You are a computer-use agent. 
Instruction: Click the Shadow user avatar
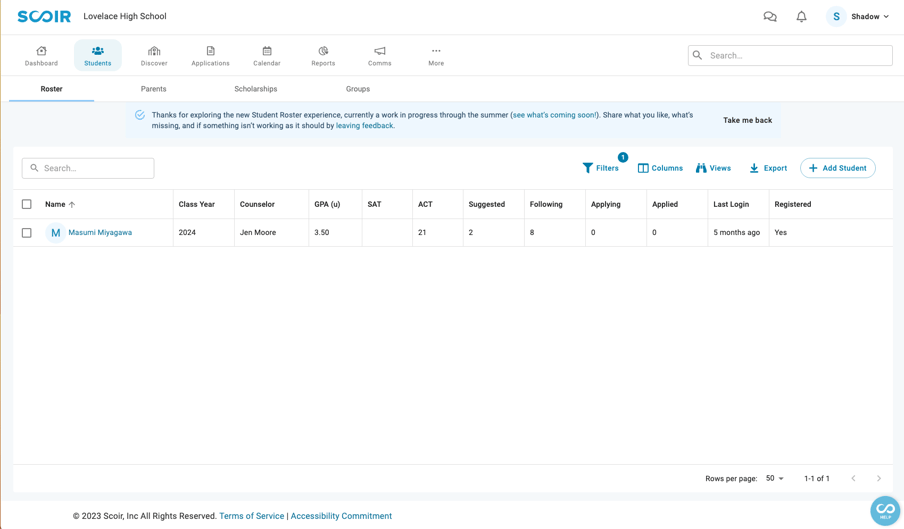[x=836, y=17]
